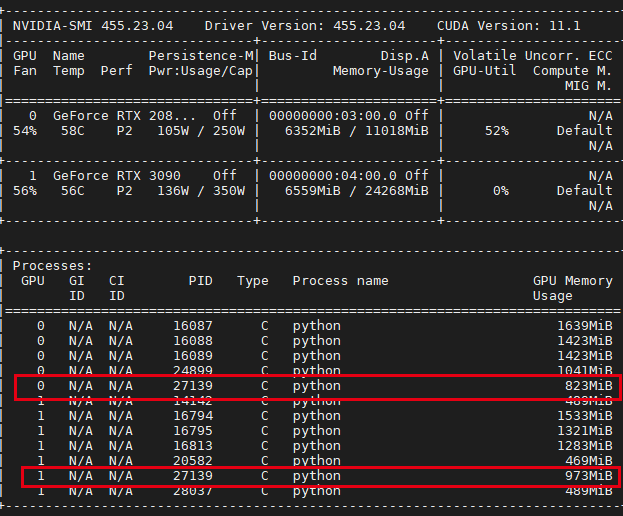Select PID 16089

(193, 356)
